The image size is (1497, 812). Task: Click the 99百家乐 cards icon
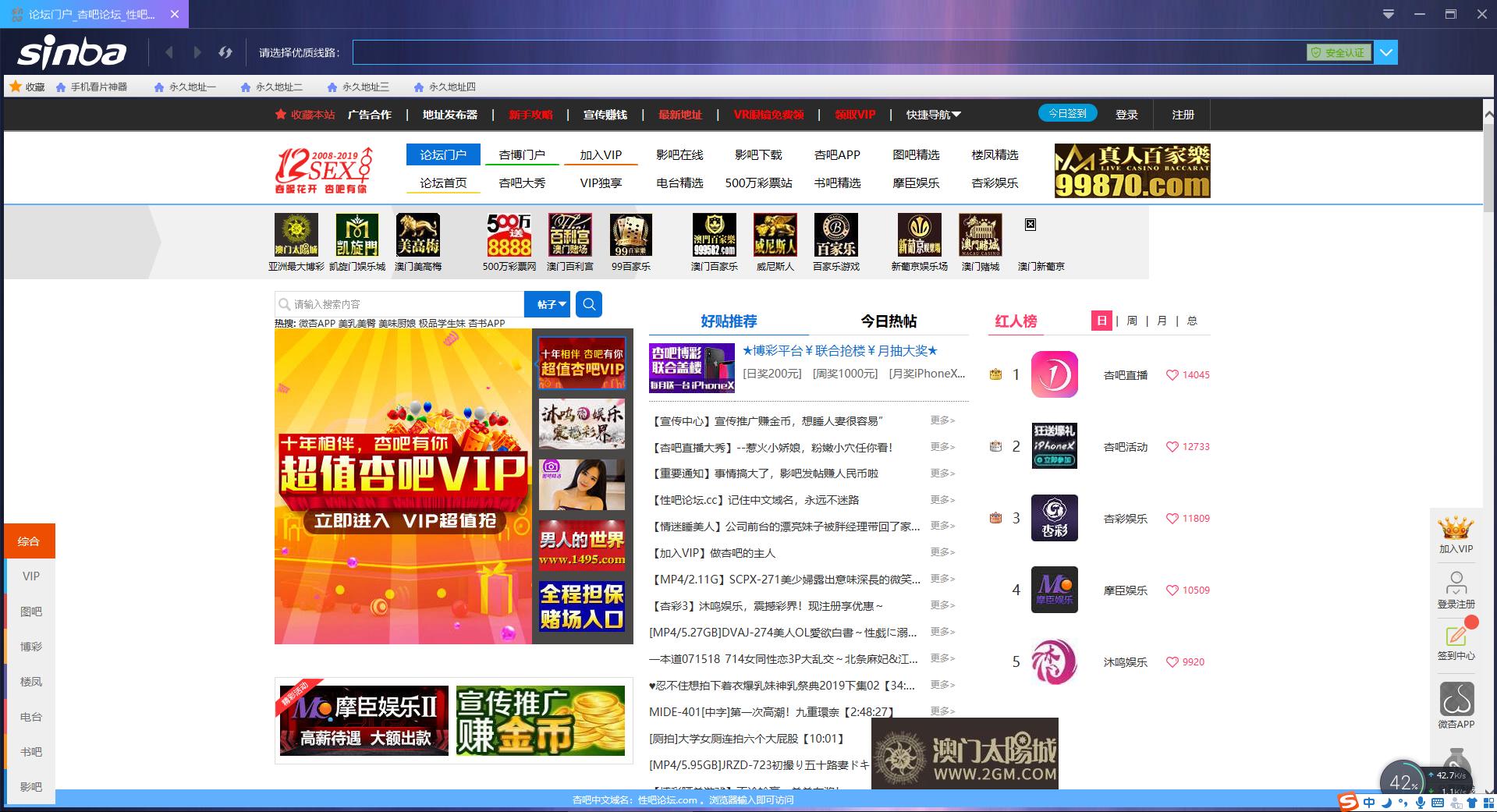[x=631, y=235]
